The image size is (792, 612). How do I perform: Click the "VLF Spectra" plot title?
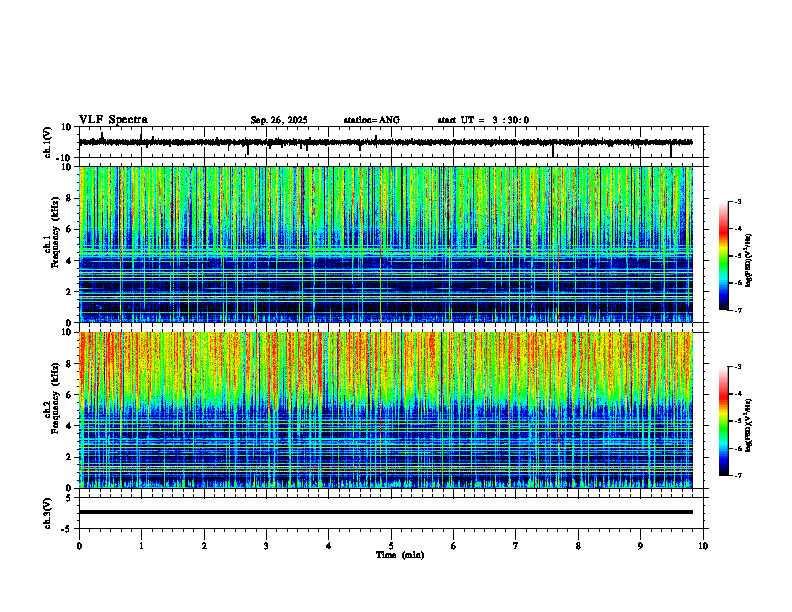tap(113, 120)
